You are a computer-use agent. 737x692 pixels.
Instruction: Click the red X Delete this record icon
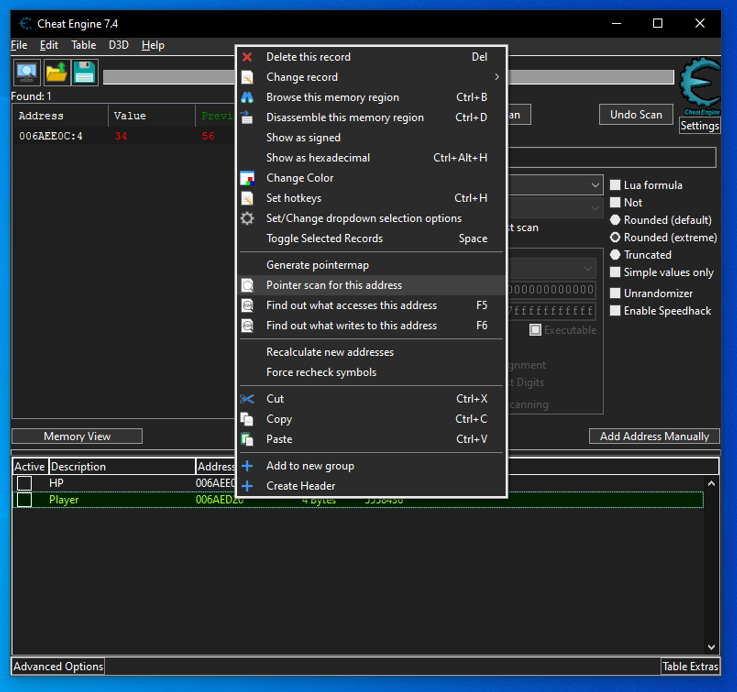coord(247,57)
